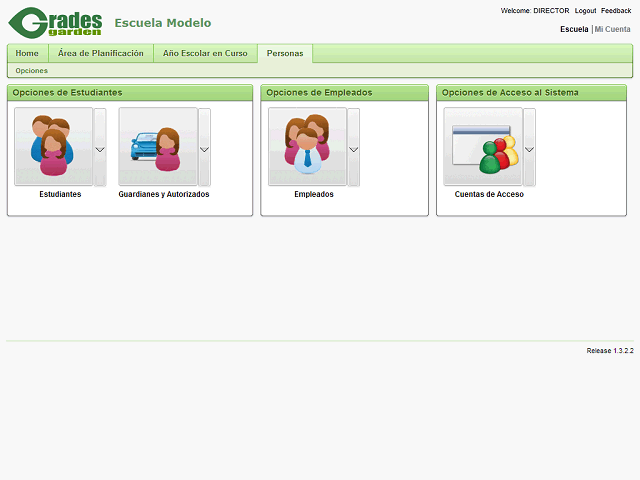The height and width of the screenshot is (480, 640).
Task: Expand the Guardianes y Autorizados dropdown arrow
Action: (204, 148)
